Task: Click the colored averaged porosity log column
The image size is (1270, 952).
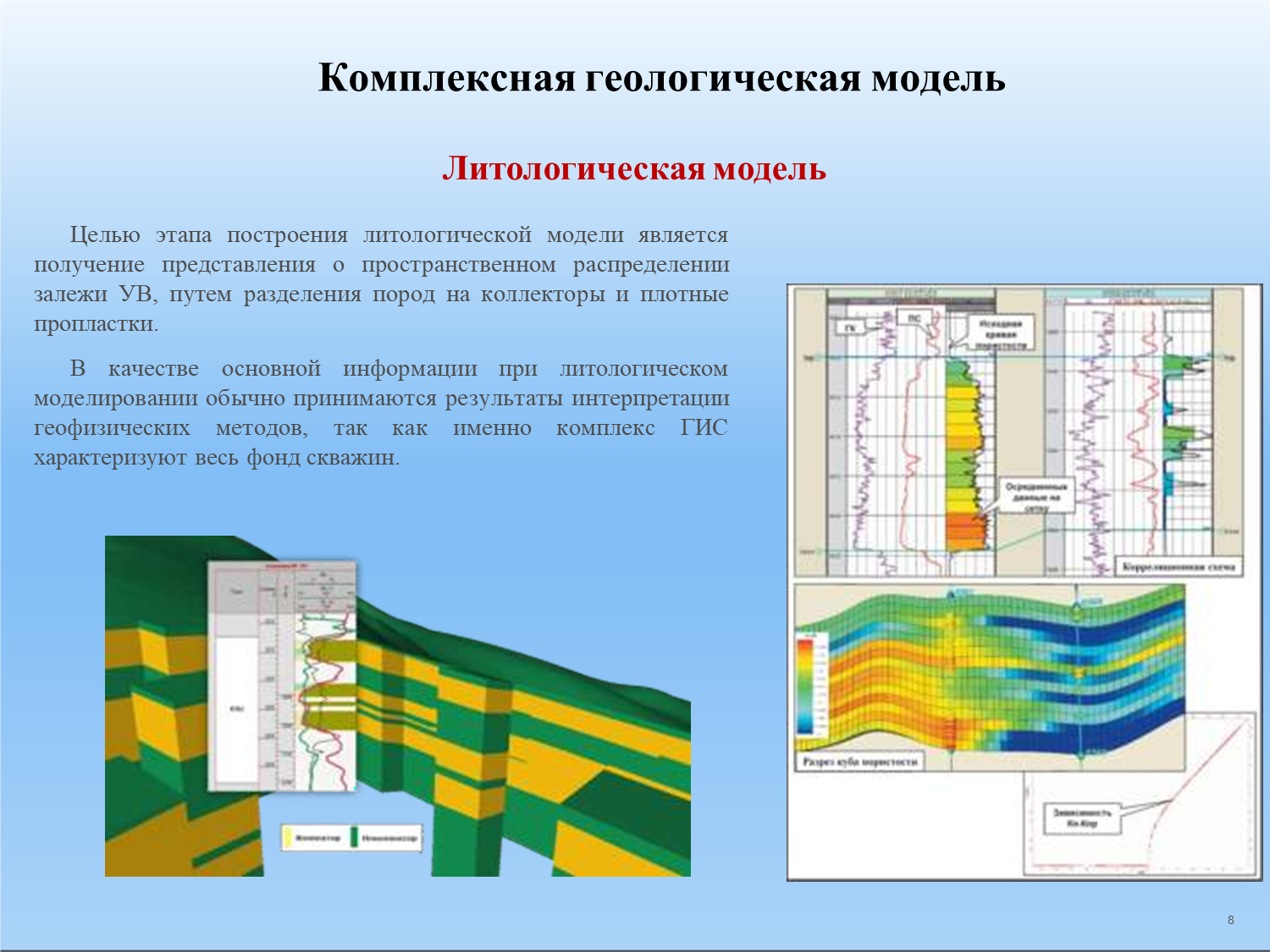Action: tap(965, 457)
